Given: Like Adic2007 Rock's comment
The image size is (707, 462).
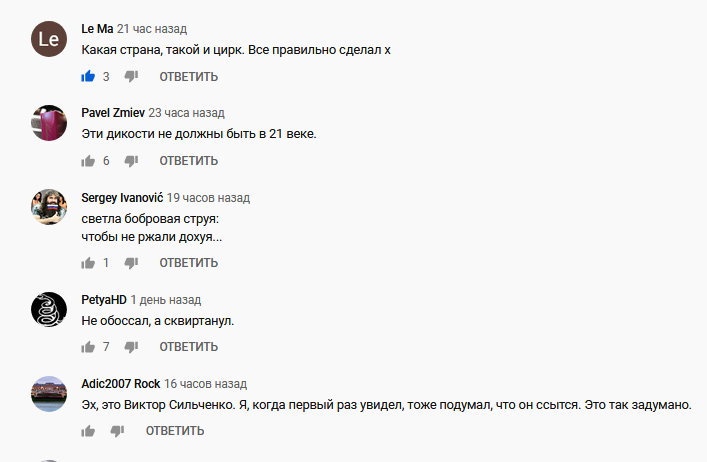Looking at the screenshot, I should pyautogui.click(x=88, y=430).
